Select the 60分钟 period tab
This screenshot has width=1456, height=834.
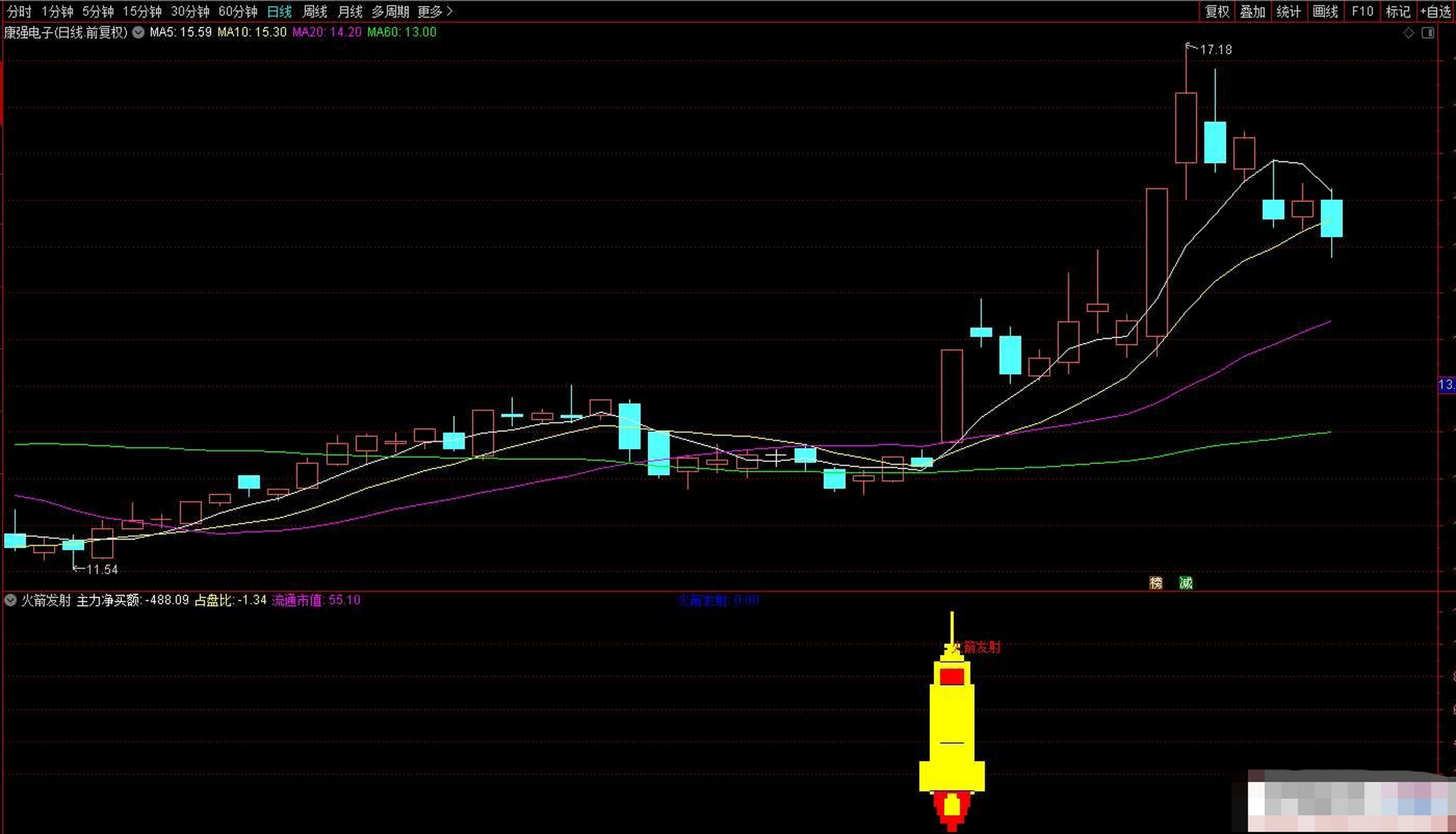(237, 11)
